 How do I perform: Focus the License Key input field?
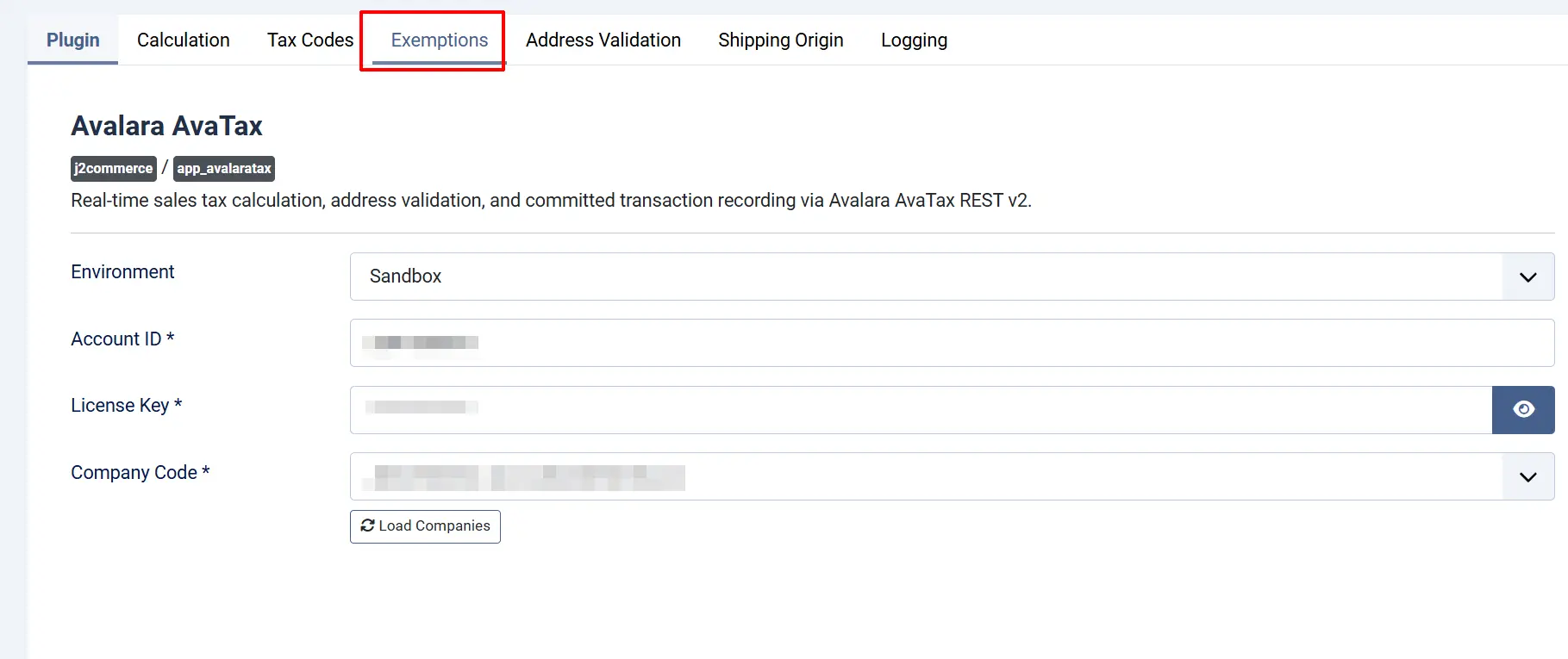[x=921, y=410]
